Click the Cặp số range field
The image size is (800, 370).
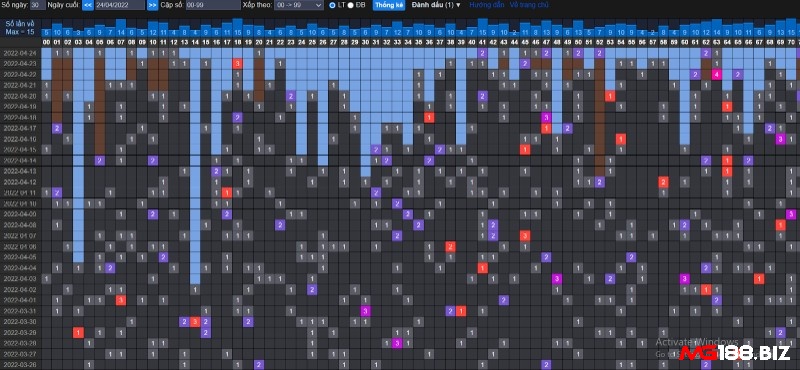(x=213, y=5)
